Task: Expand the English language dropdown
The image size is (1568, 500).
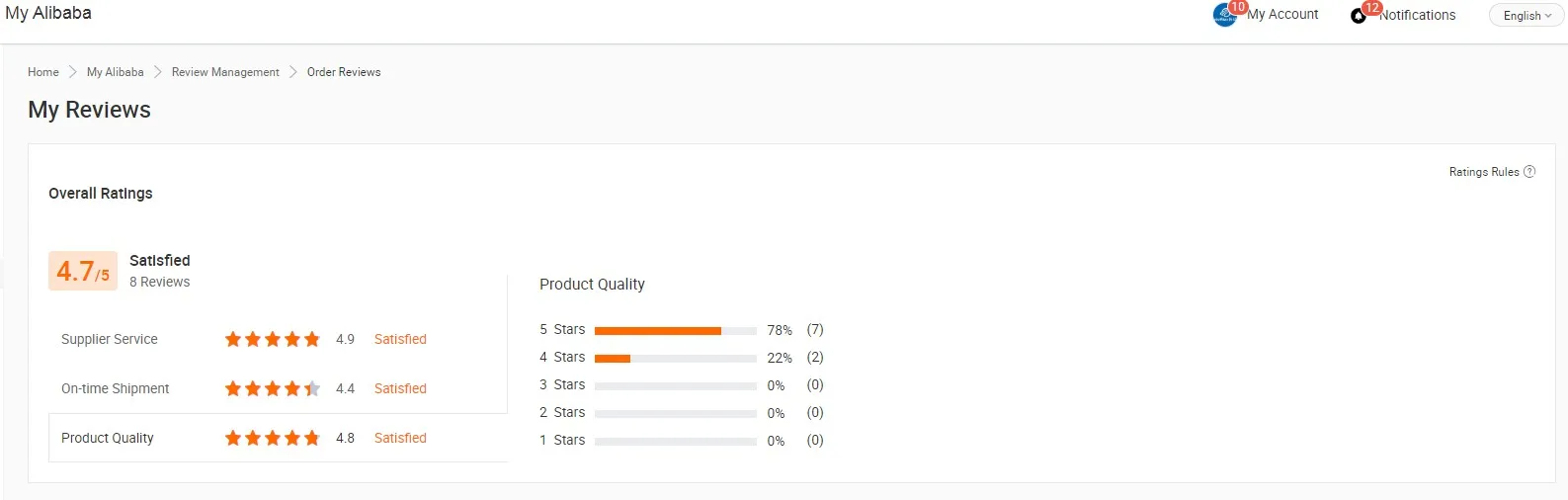Action: point(1527,16)
